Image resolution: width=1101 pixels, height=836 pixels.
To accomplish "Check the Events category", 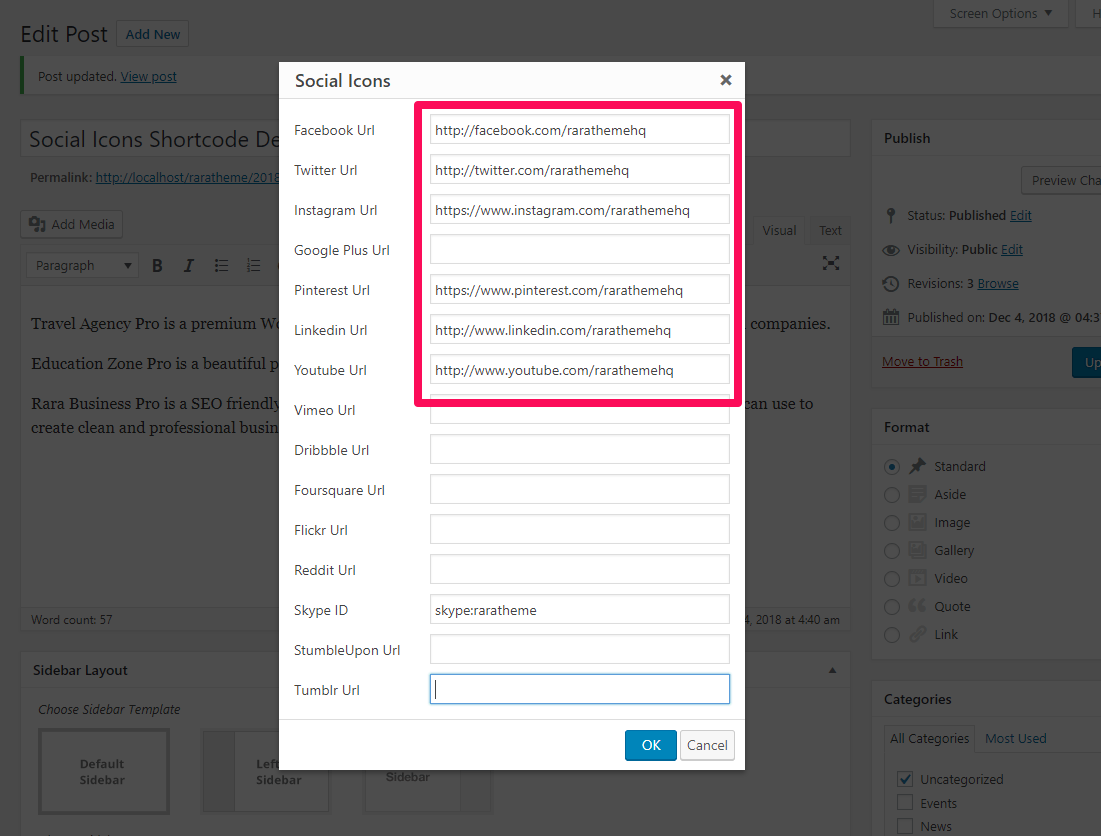I will tap(905, 802).
